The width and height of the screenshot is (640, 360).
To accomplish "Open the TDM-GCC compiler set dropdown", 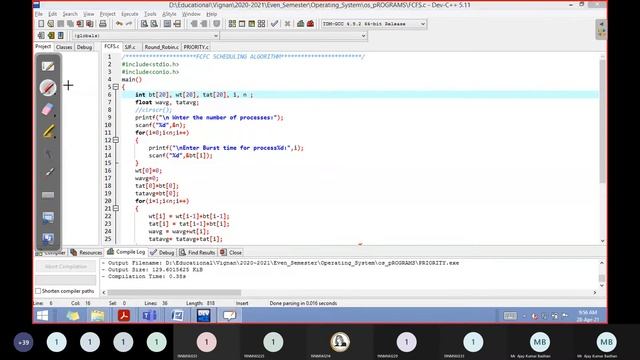I will (423, 24).
